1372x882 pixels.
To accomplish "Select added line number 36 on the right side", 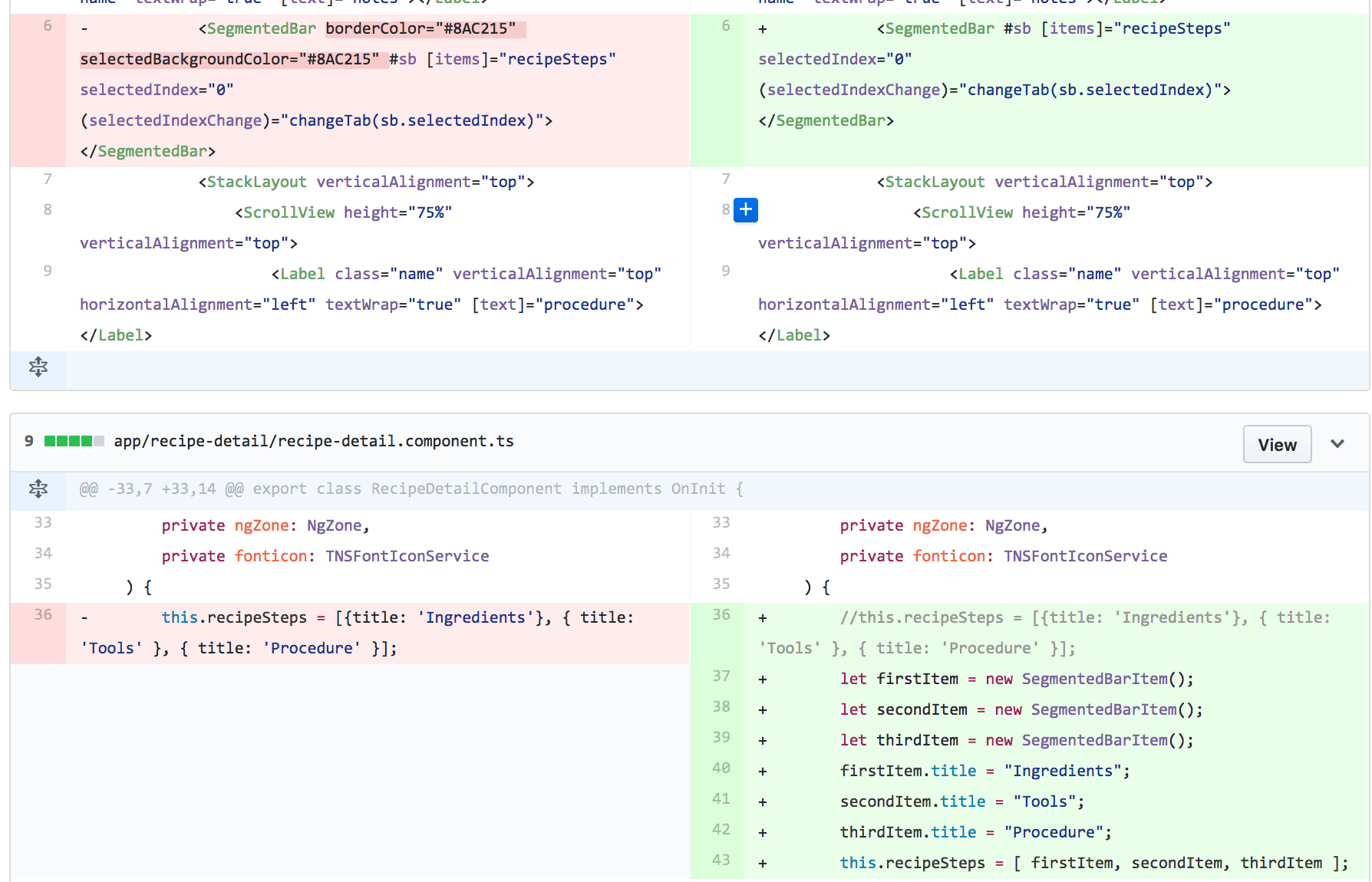I will (x=721, y=614).
